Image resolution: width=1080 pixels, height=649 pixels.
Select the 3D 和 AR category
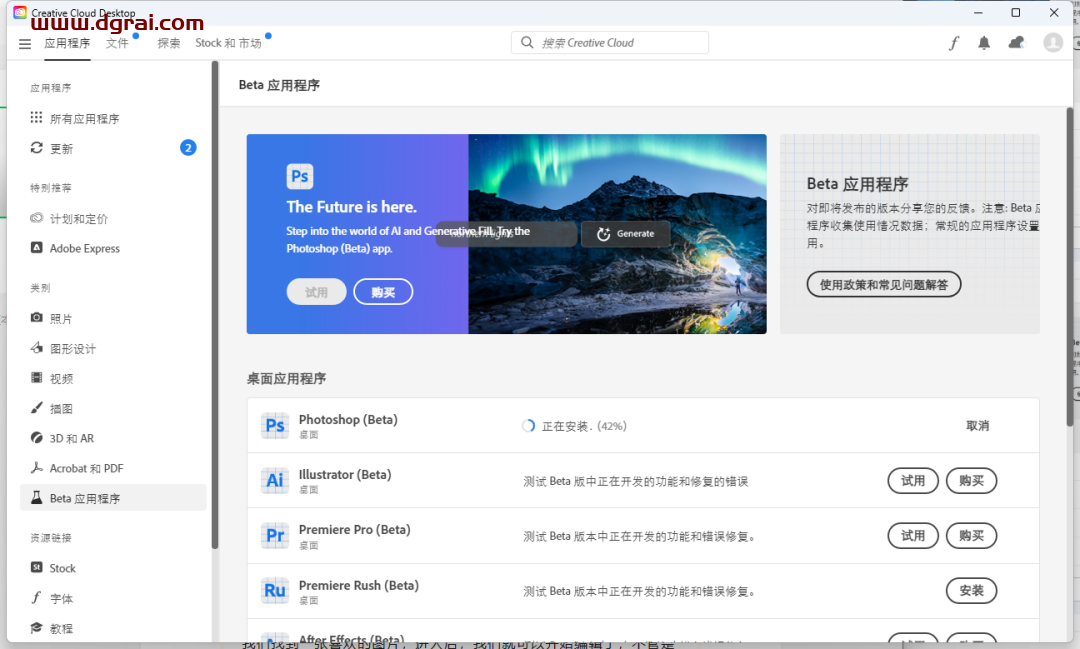pos(71,439)
